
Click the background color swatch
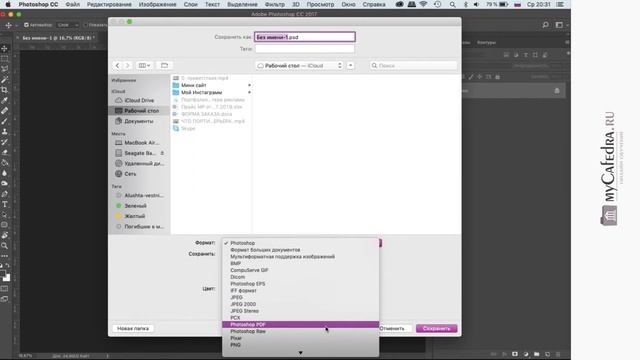click(x=7, y=278)
